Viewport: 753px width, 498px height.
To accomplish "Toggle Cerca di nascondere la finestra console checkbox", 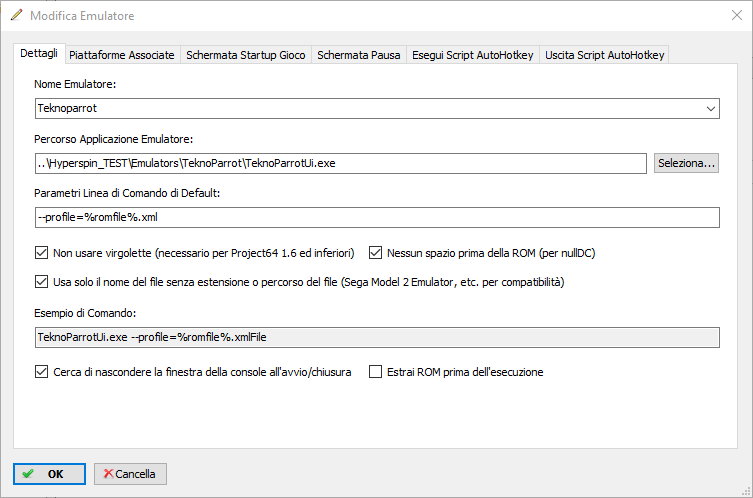I will coord(41,372).
